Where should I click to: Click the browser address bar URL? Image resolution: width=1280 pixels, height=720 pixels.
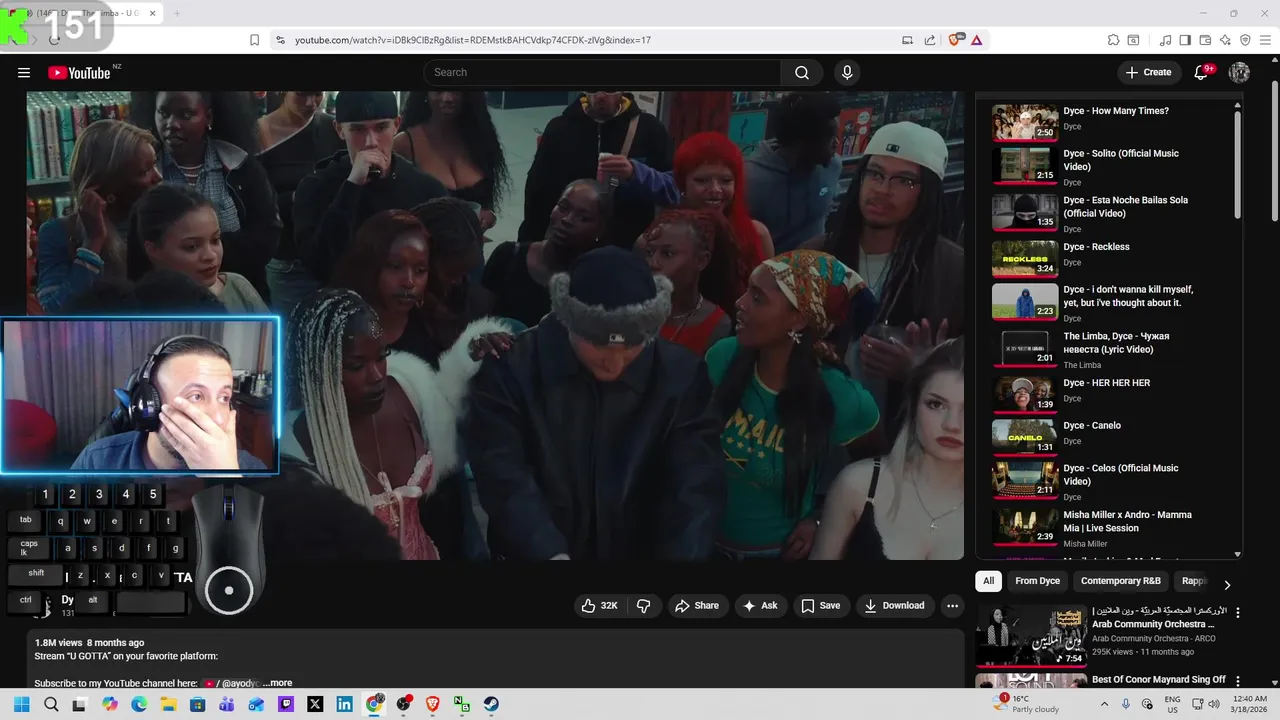[473, 40]
